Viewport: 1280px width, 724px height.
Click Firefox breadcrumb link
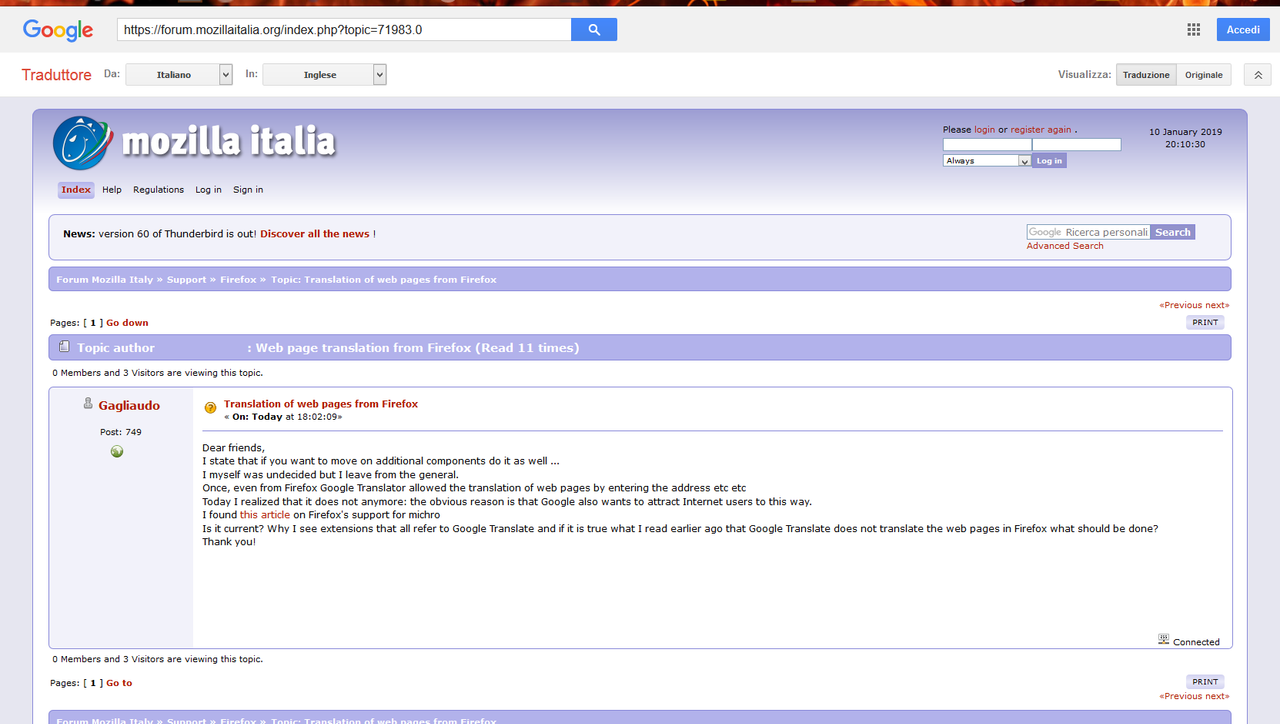coord(239,280)
